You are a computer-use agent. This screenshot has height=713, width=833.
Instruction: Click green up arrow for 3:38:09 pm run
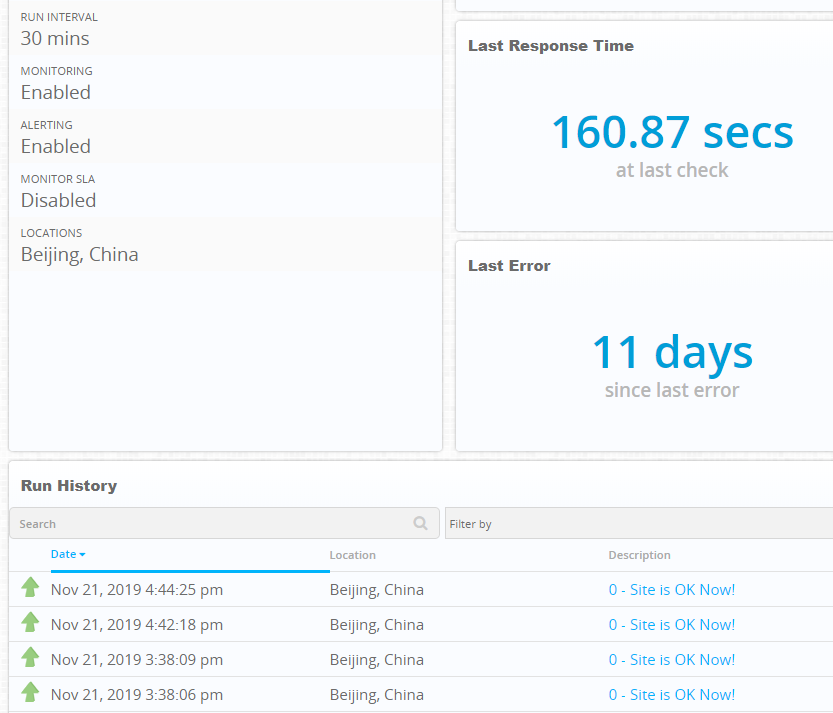pos(30,658)
